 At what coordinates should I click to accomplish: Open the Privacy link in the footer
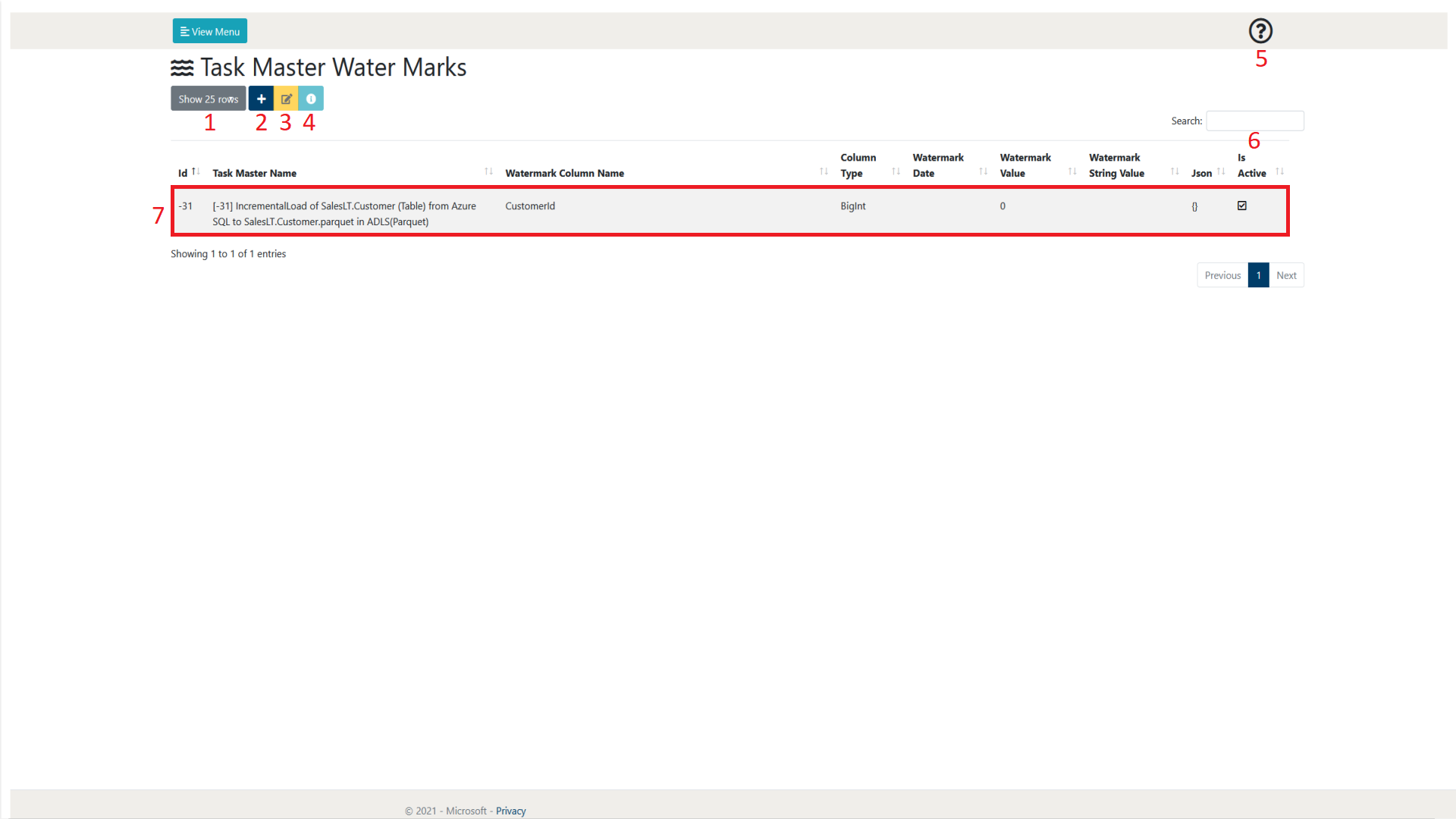[510, 811]
